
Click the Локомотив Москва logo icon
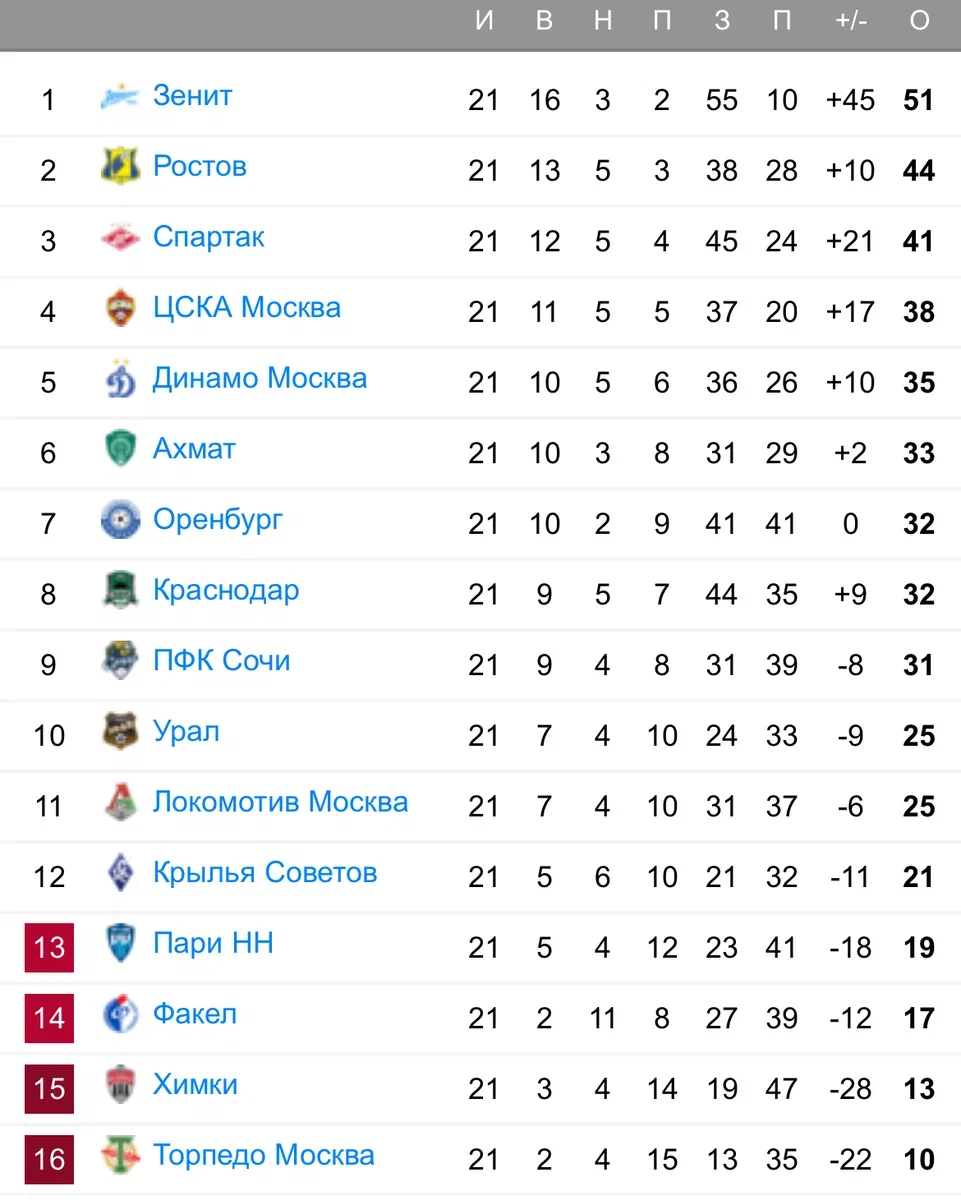120,803
